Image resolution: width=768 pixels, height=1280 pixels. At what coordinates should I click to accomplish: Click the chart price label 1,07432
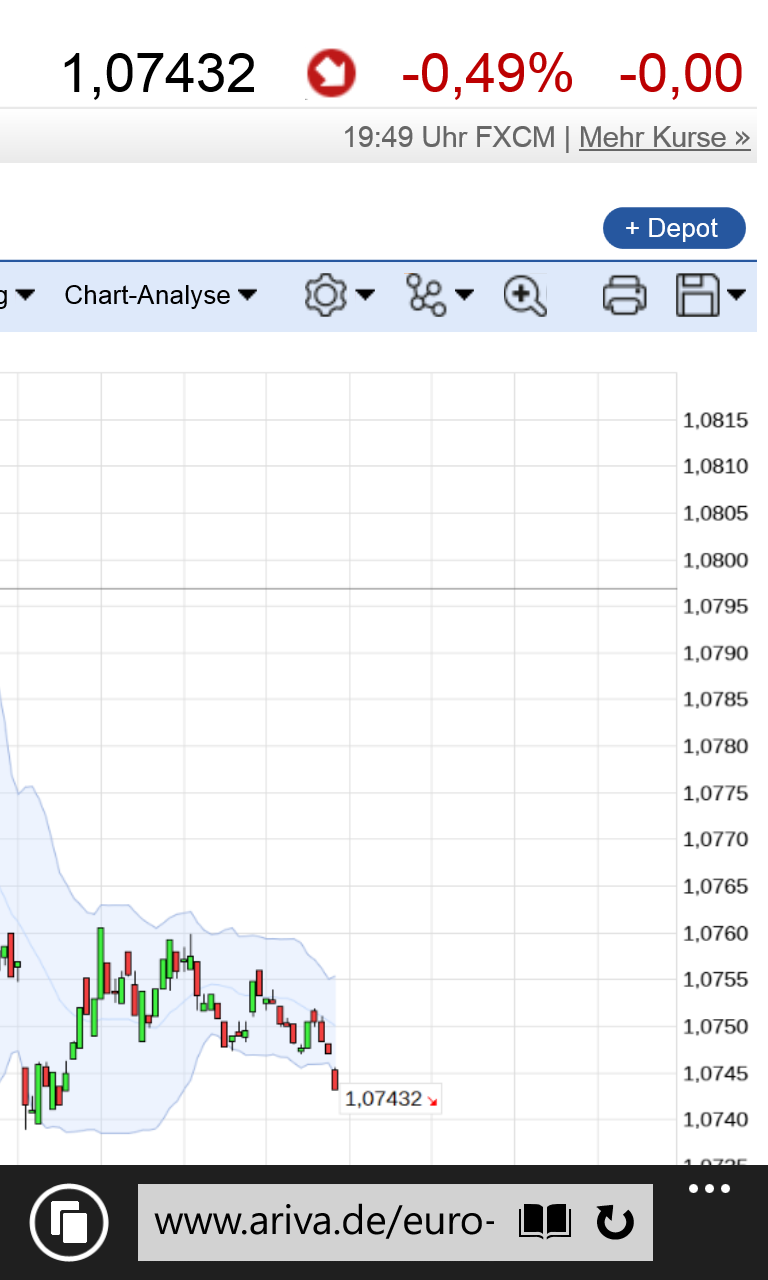[x=391, y=1099]
